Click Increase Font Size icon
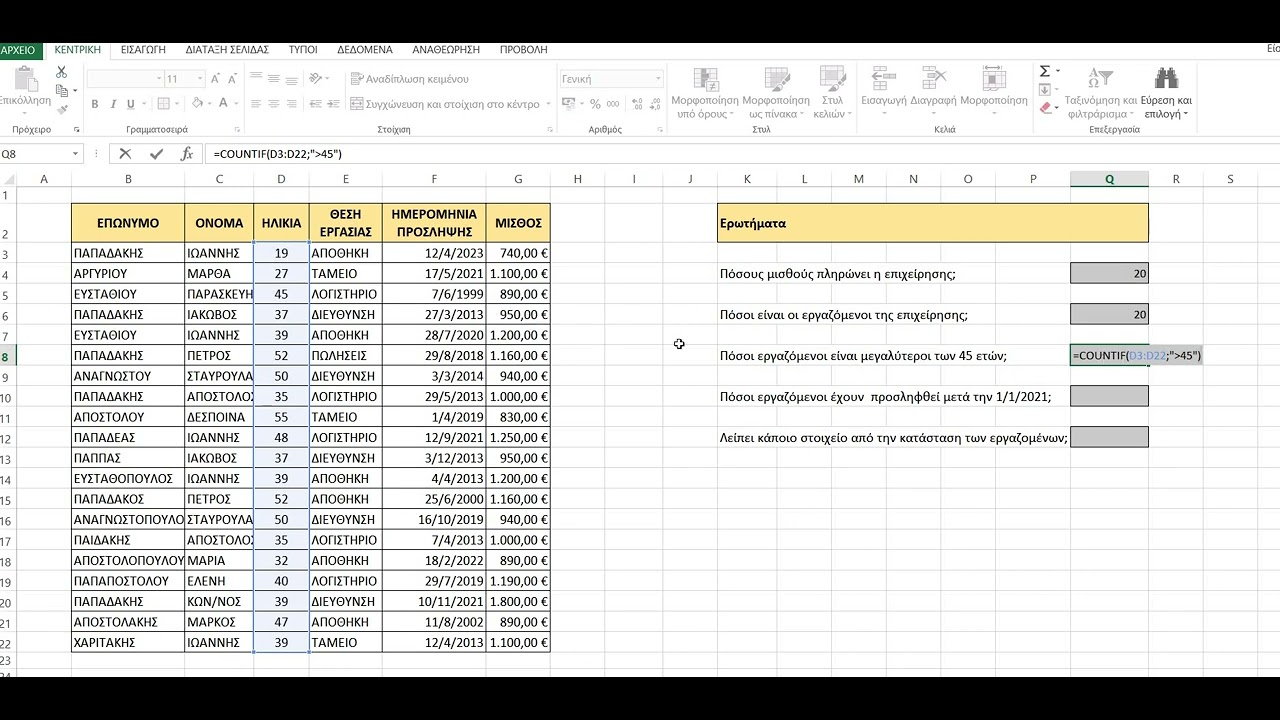 tap(217, 79)
